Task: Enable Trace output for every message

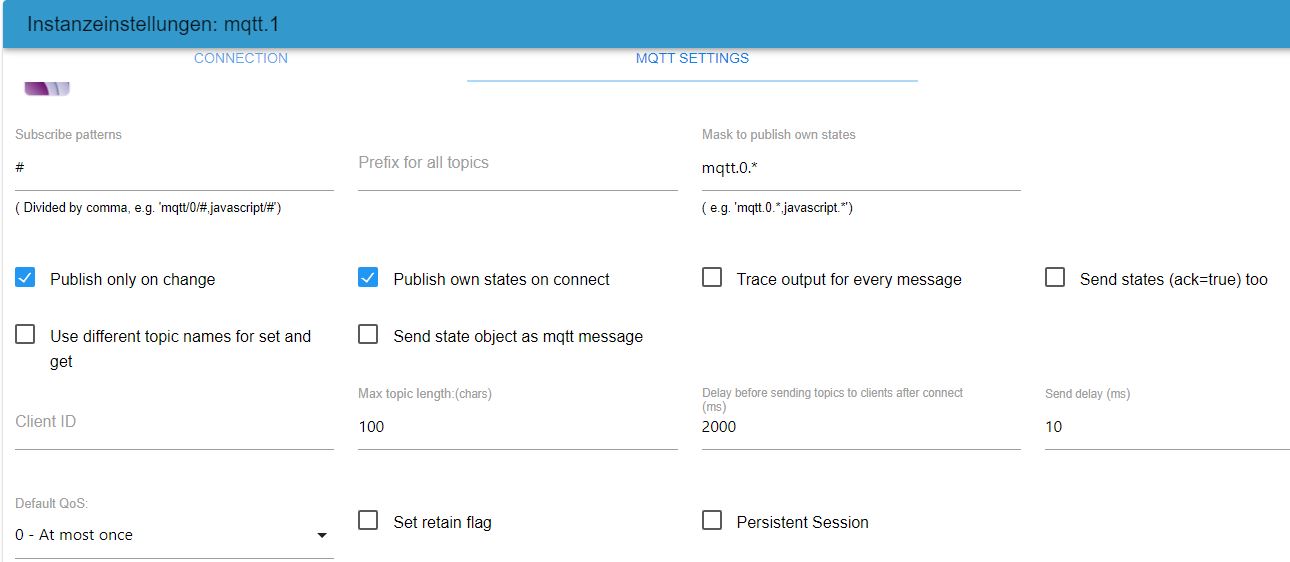Action: (x=712, y=278)
